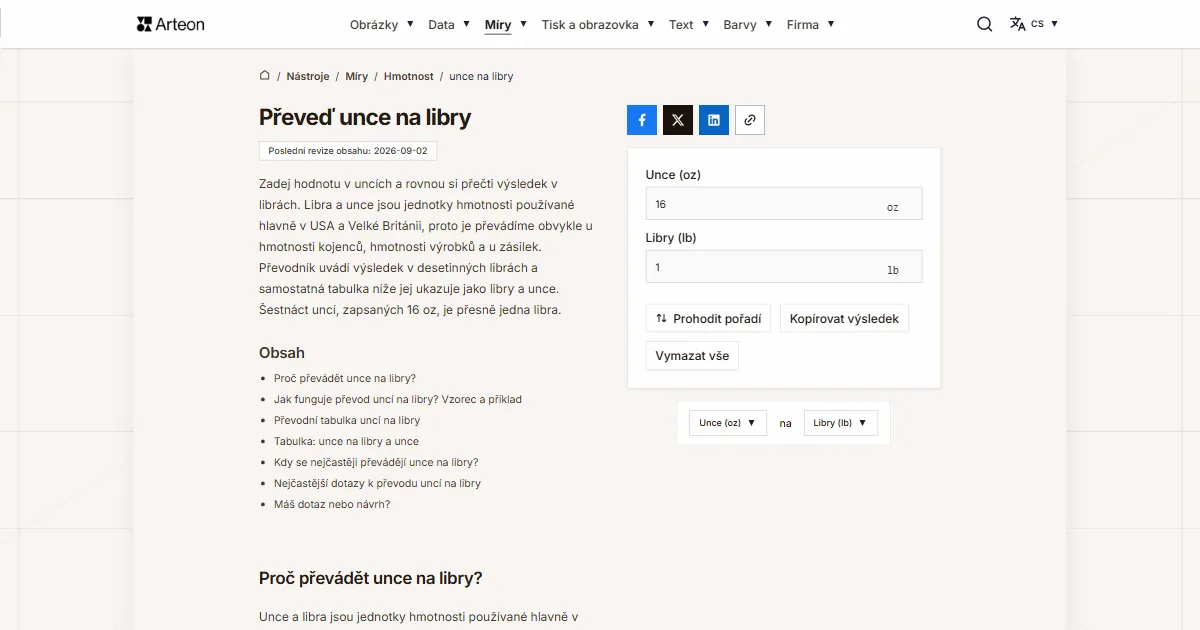The height and width of the screenshot is (630, 1200).
Task: Go to 'Jak funguje převod uncí na libry?' link
Action: [398, 400]
